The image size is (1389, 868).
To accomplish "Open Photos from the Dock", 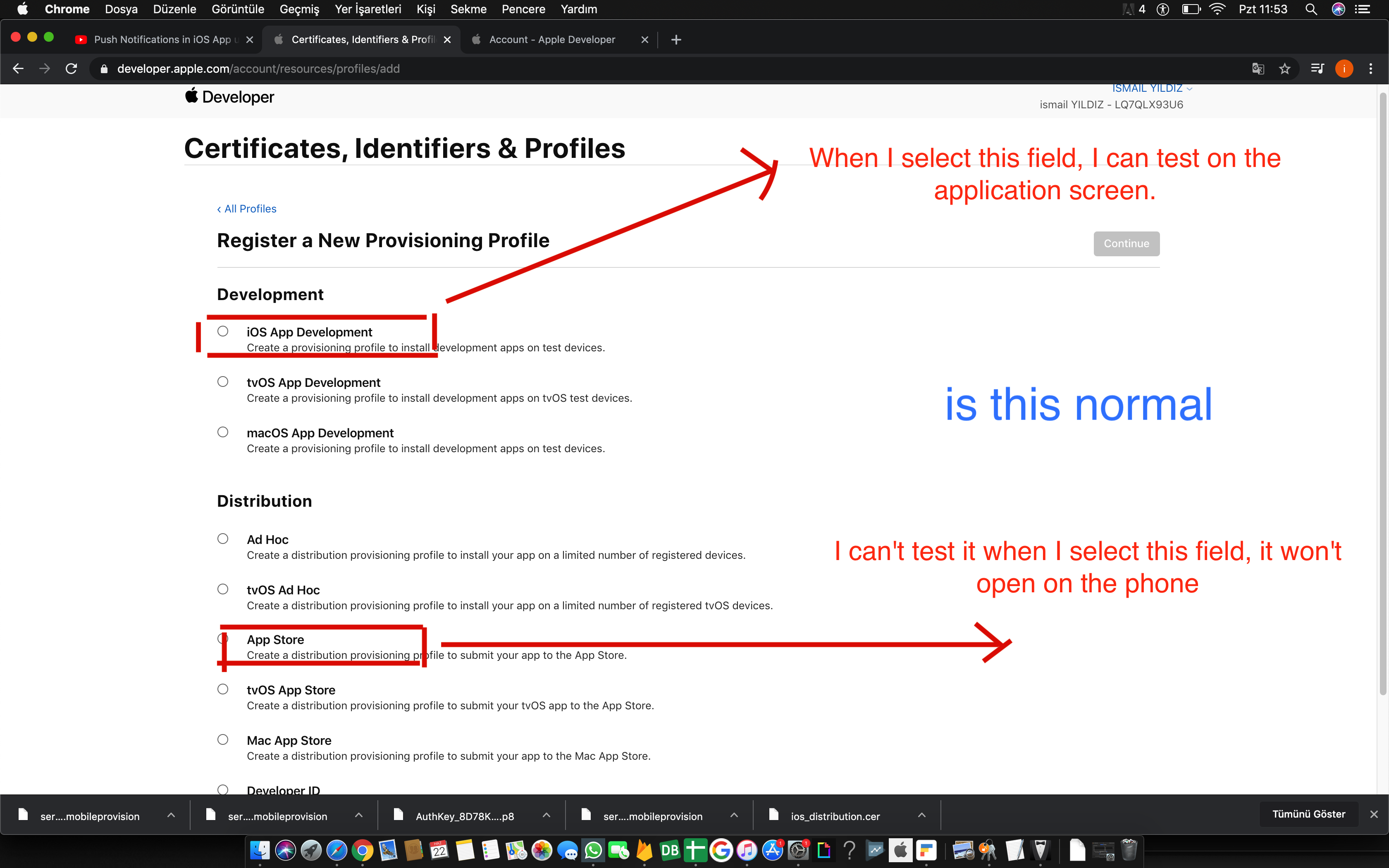I will click(542, 850).
